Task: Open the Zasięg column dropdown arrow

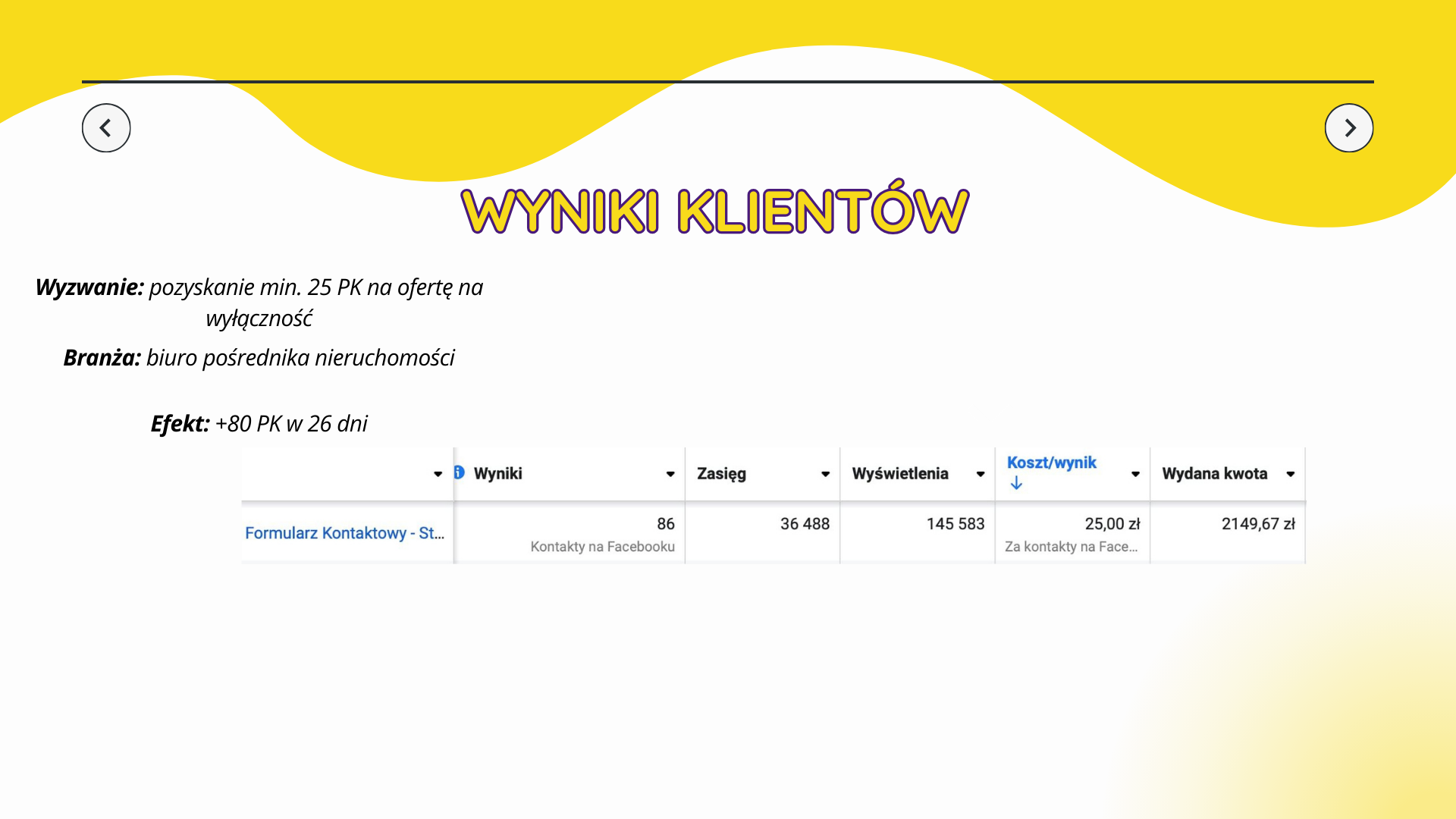Action: pyautogui.click(x=825, y=474)
